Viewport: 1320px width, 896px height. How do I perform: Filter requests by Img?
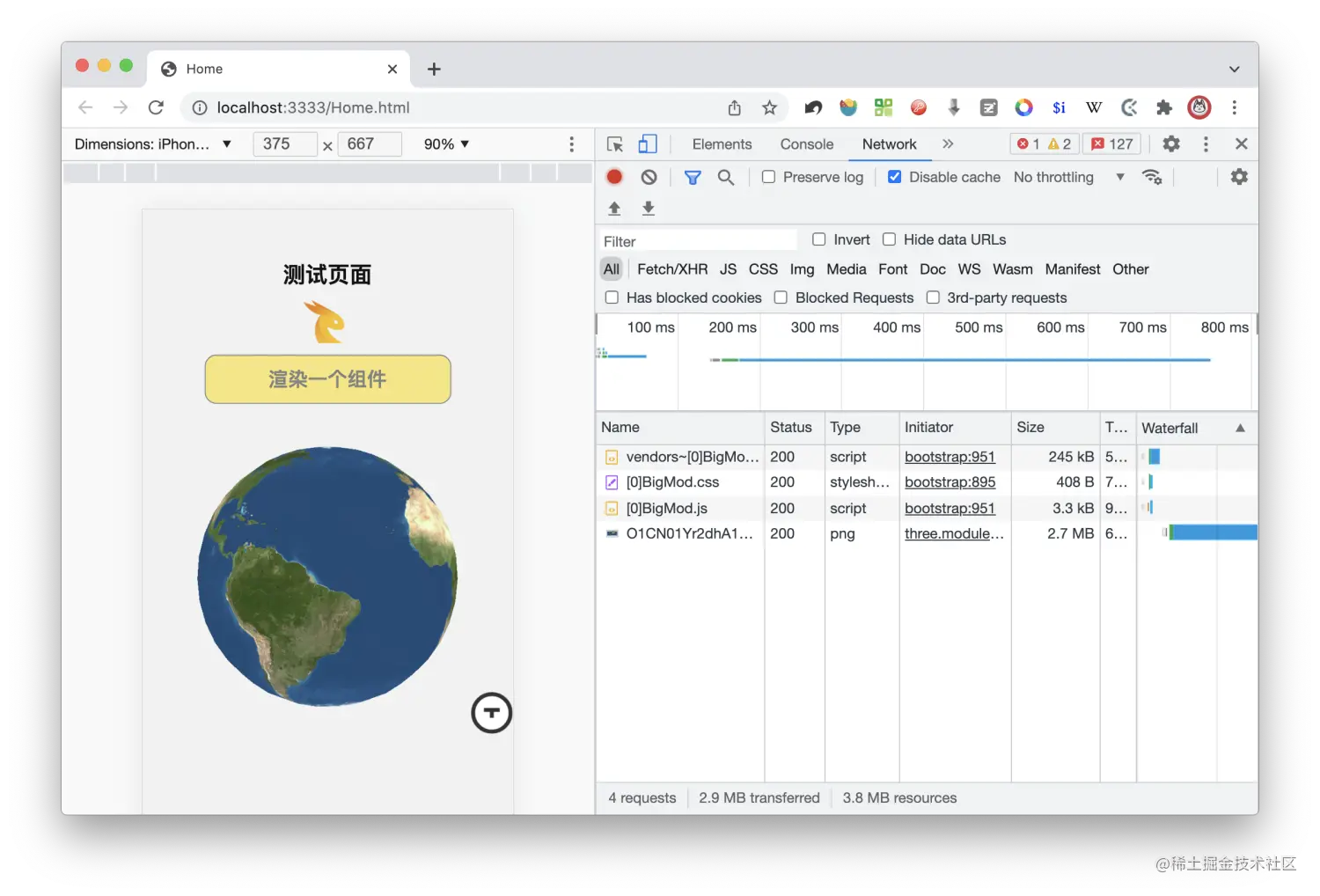[802, 269]
